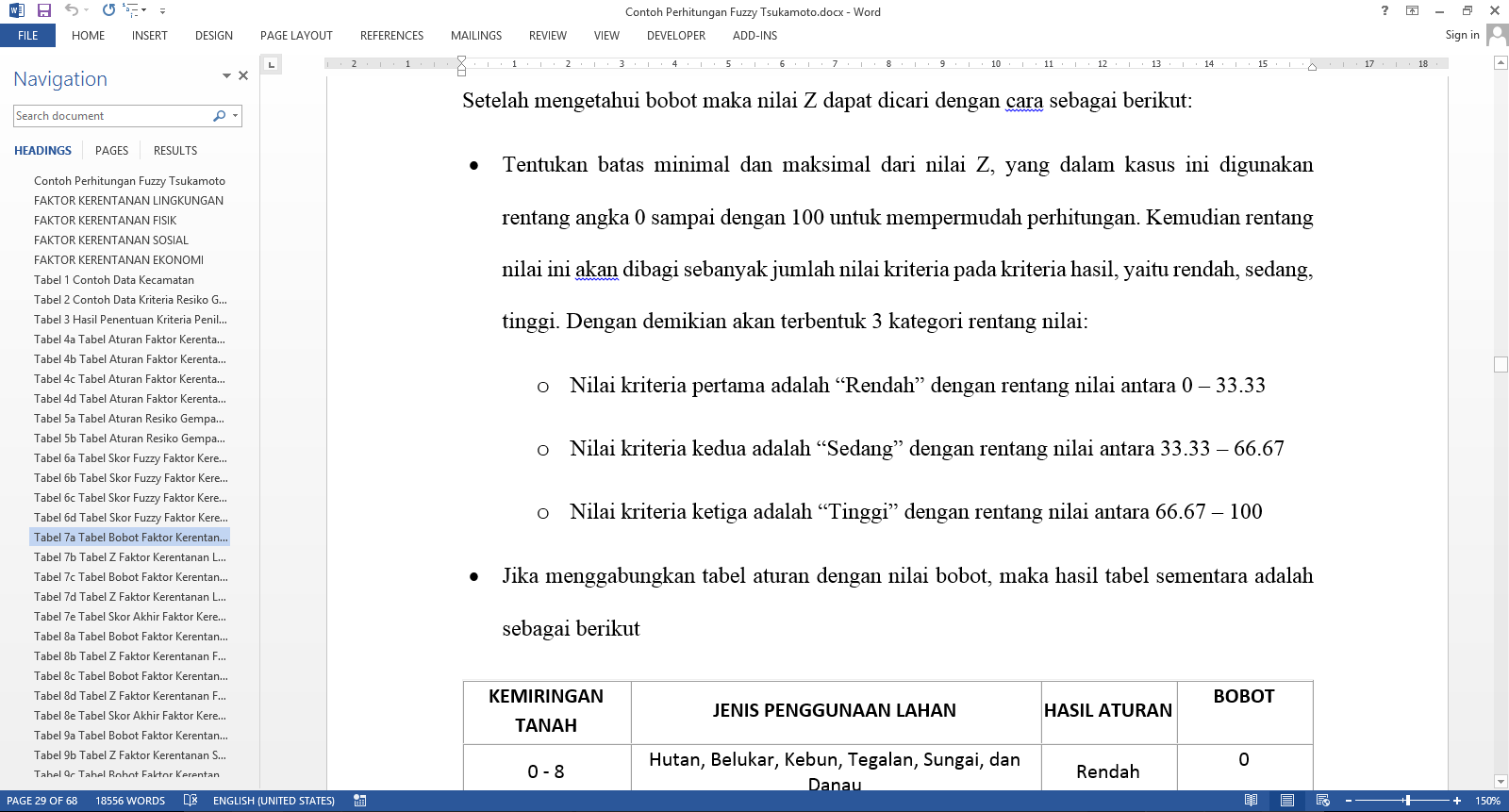This screenshot has width=1509, height=812.
Task: Click the Repeat/Redo circular arrow icon
Action: [108, 10]
